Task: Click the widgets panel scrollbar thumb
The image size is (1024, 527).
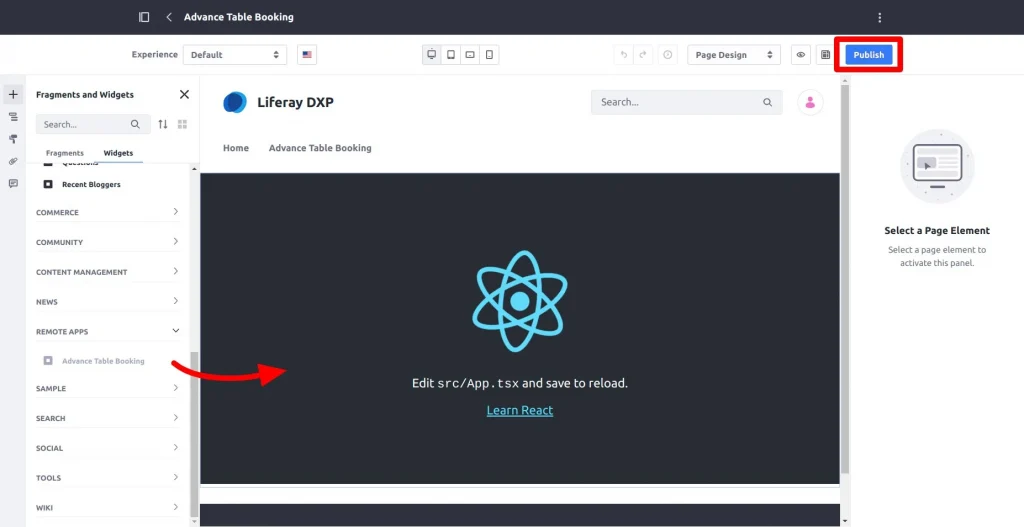Action: pyautogui.click(x=193, y=434)
